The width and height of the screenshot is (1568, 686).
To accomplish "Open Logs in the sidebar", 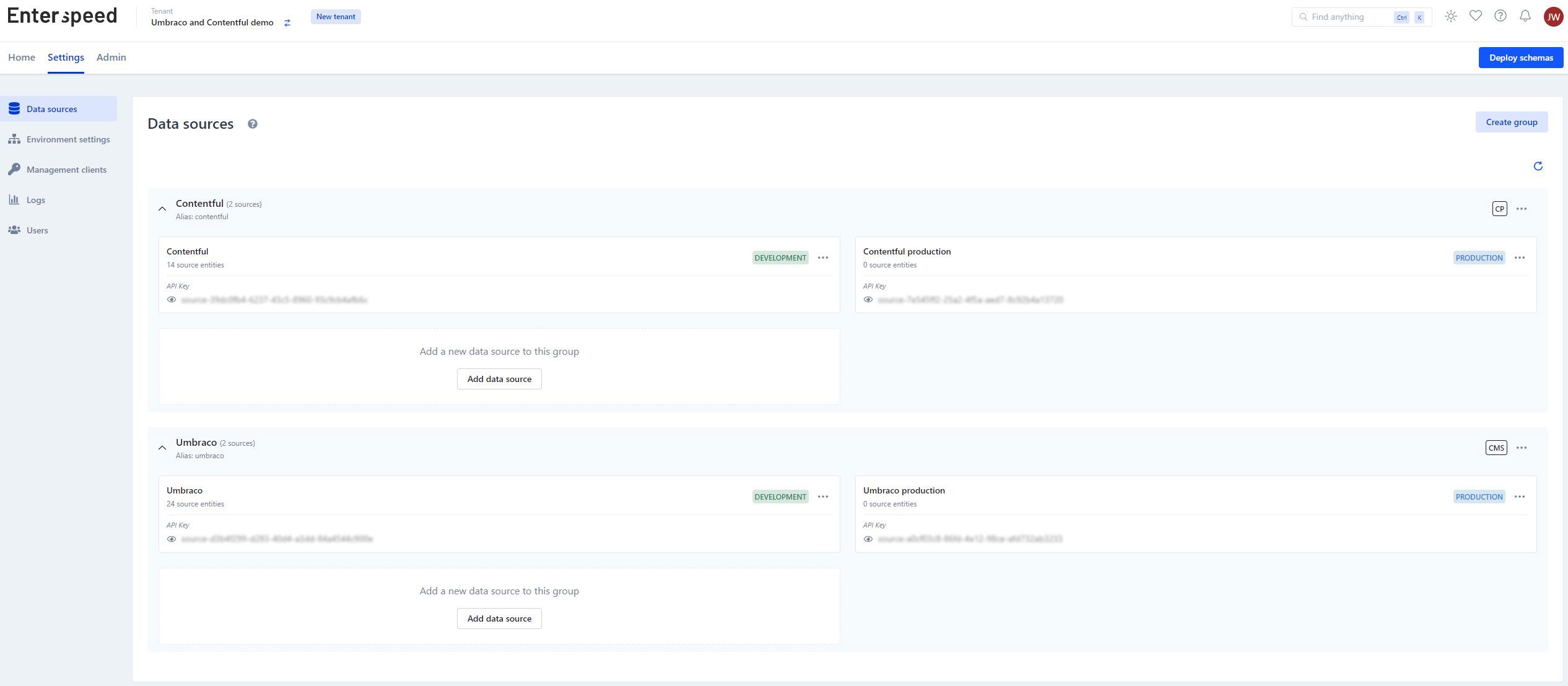I will point(58,200).
